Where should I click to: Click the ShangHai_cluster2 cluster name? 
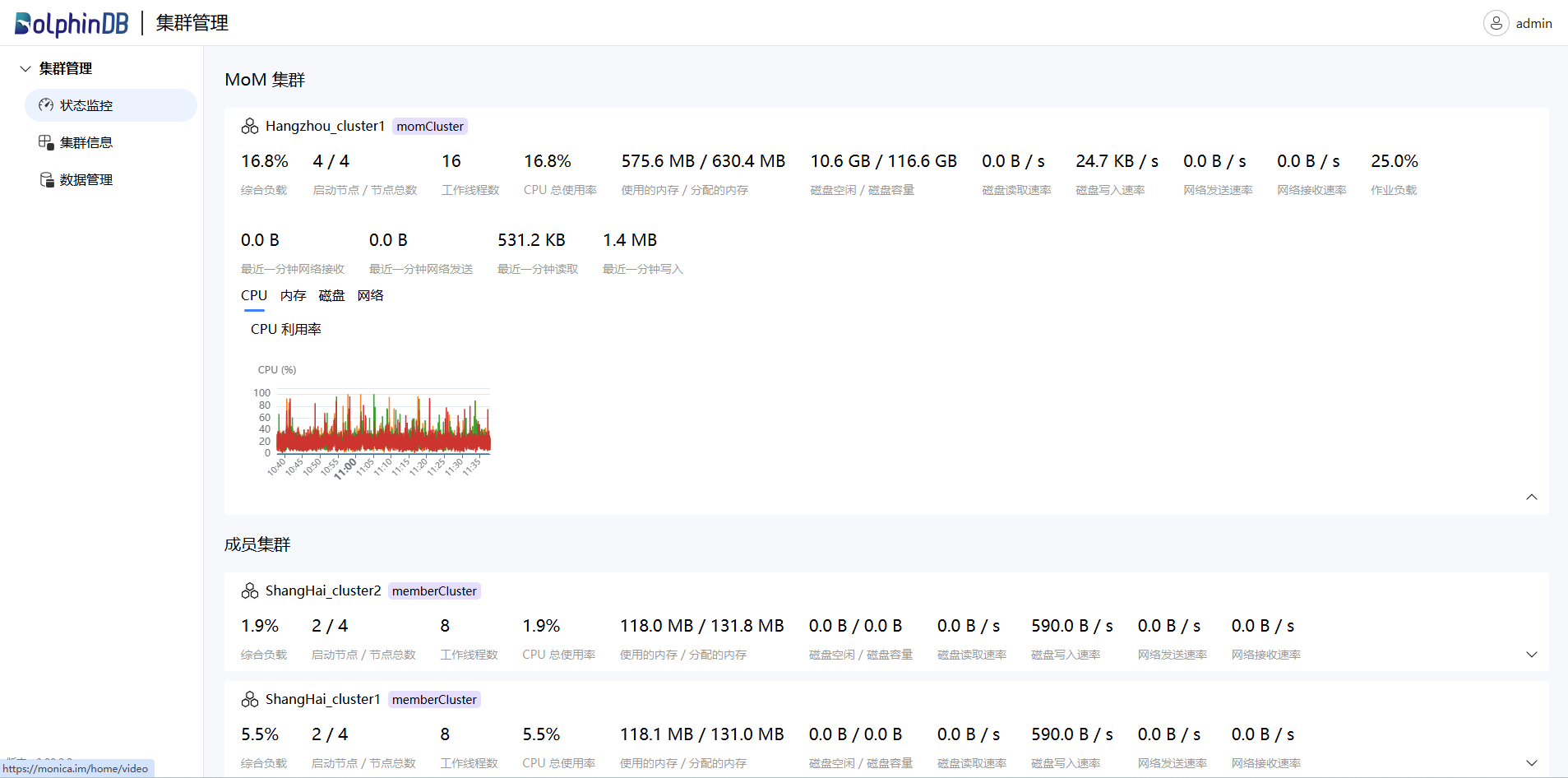point(323,590)
